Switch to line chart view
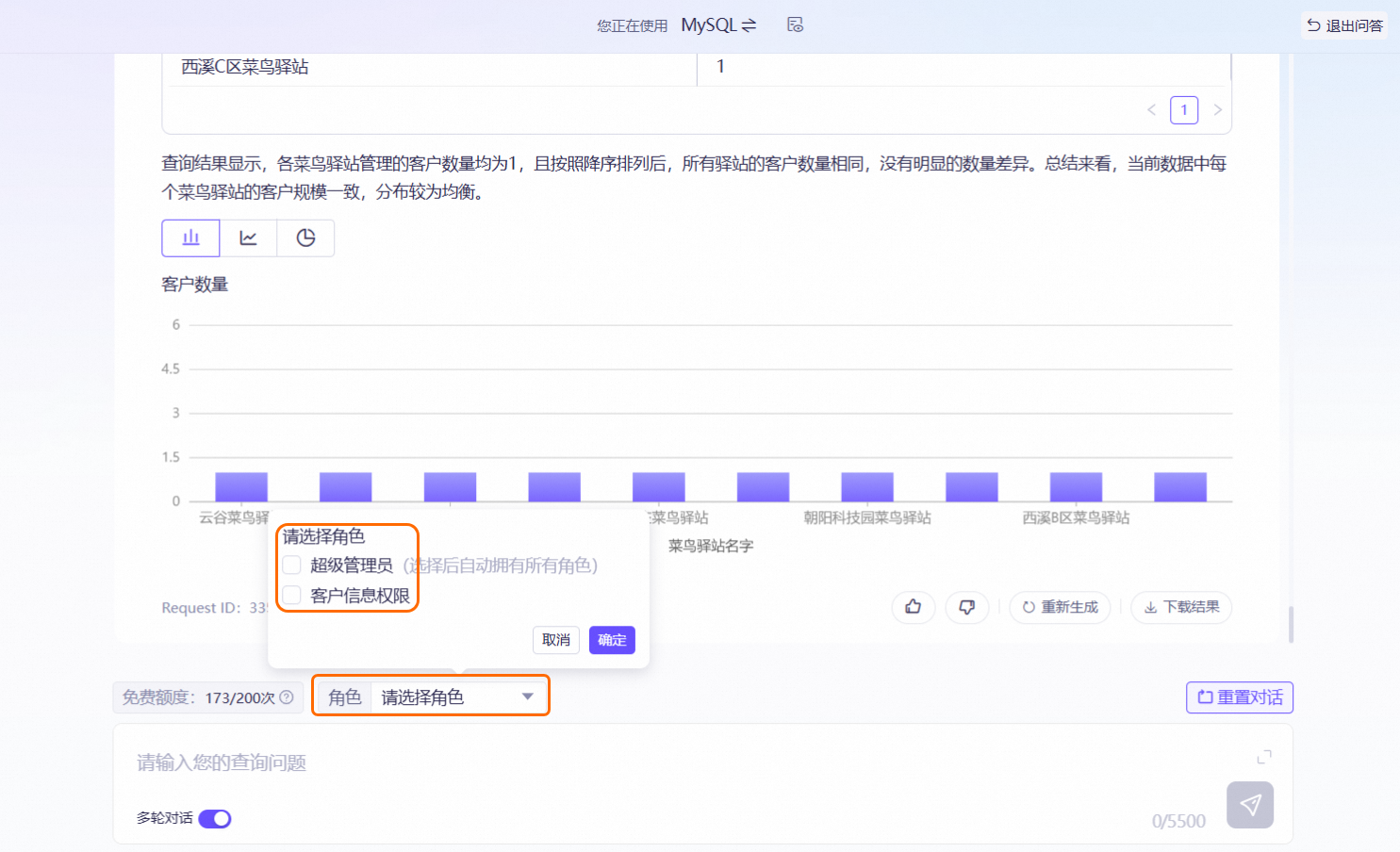Viewport: 1400px width, 852px height. pos(248,238)
